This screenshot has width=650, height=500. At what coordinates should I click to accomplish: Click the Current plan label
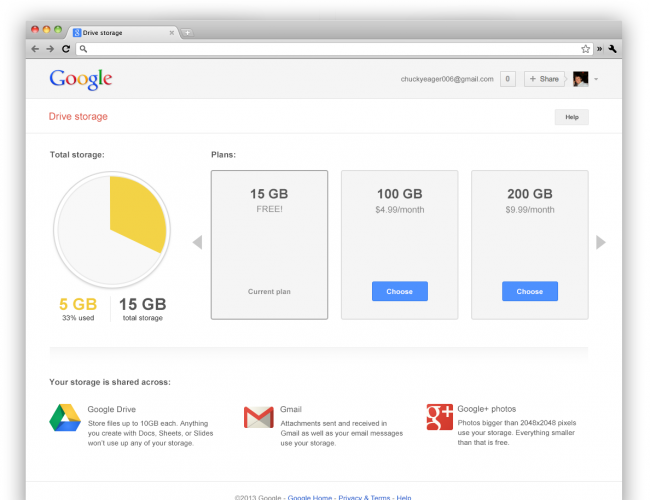click(x=269, y=291)
